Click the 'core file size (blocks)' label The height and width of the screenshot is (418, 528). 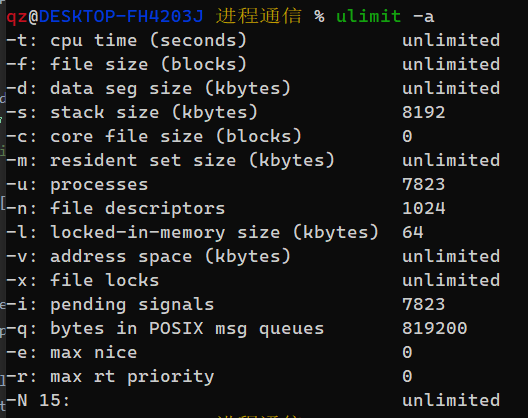point(176,137)
